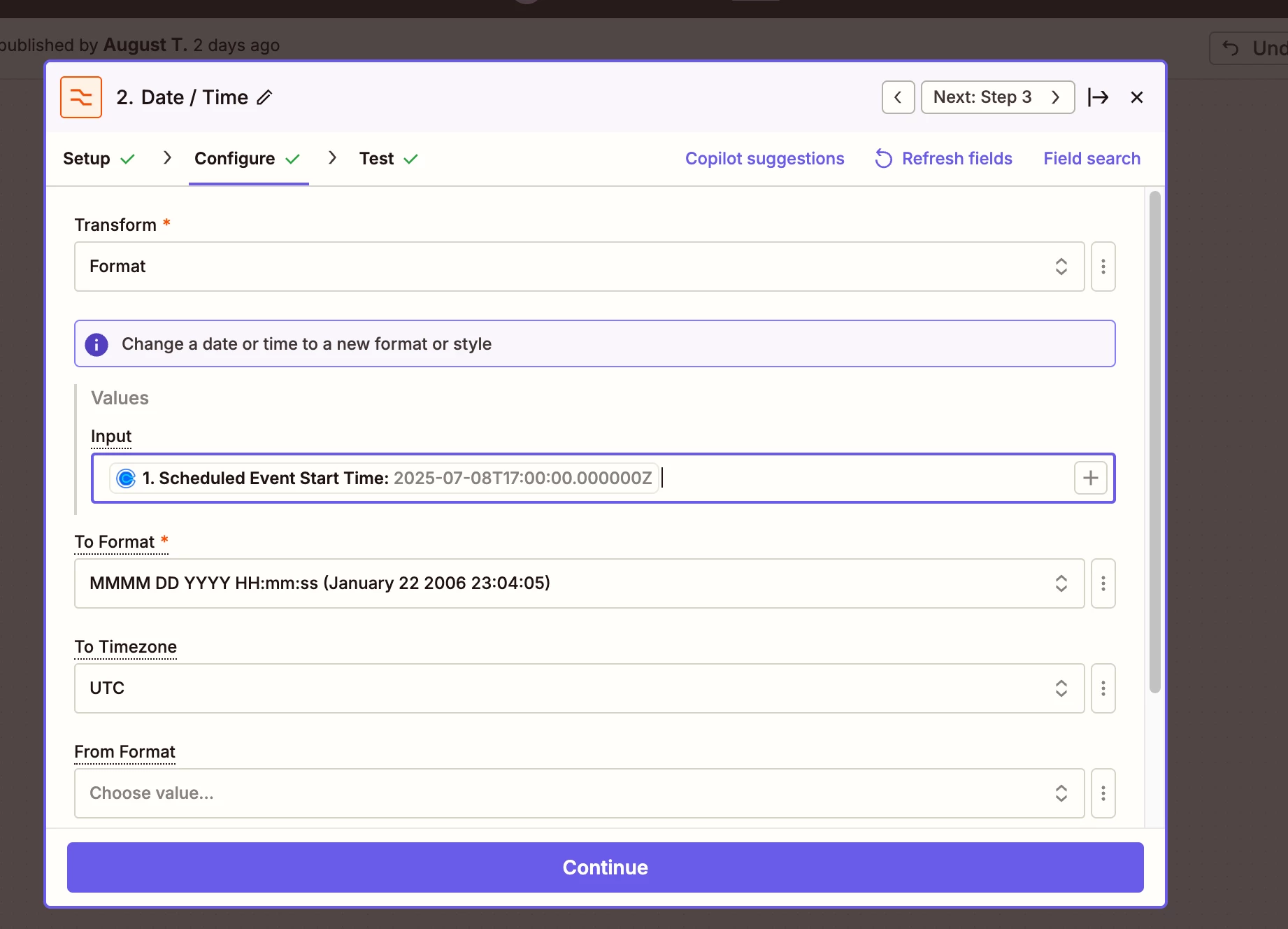
Task: Open the Transform dropdown showing Format
Action: [x=579, y=267]
